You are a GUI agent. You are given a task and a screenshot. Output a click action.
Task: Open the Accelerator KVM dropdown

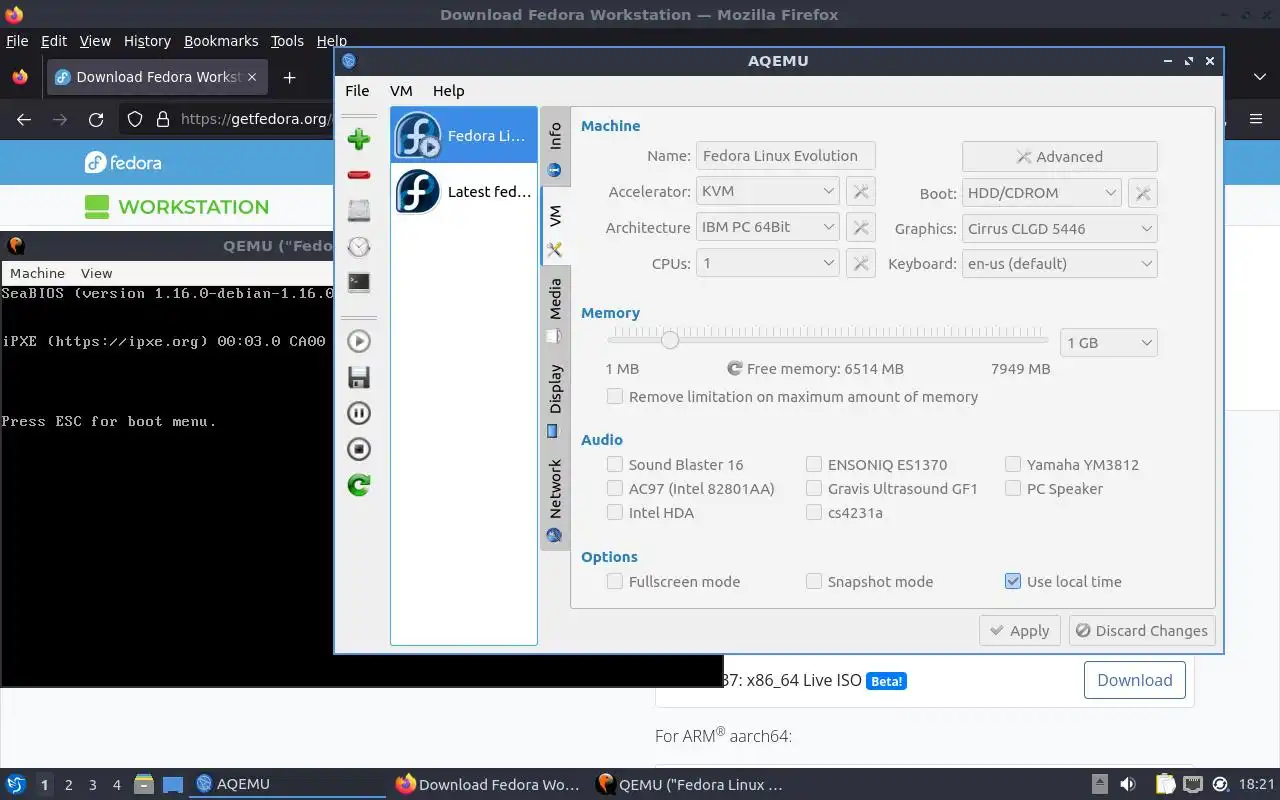767,191
